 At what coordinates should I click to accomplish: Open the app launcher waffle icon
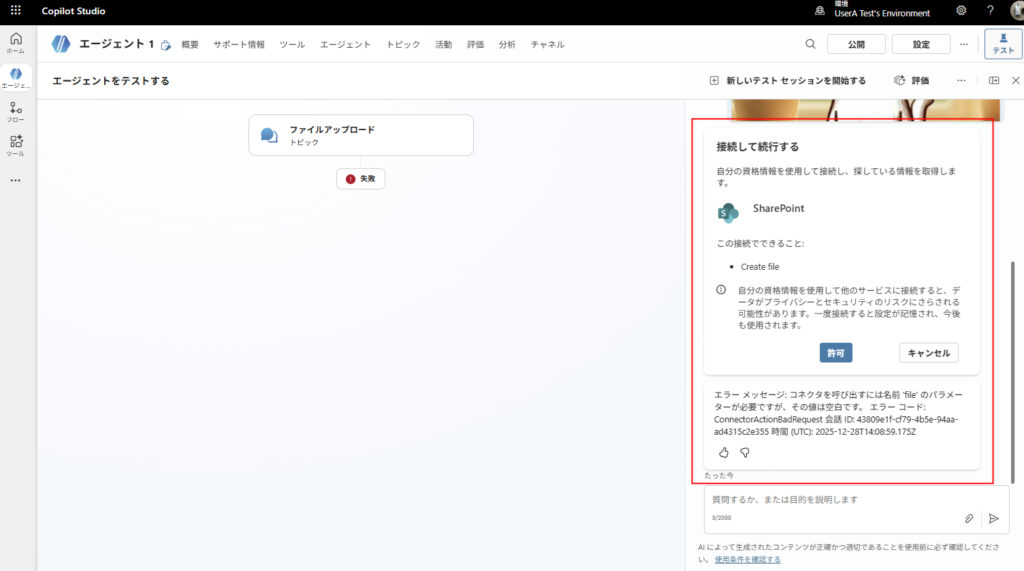tap(15, 11)
